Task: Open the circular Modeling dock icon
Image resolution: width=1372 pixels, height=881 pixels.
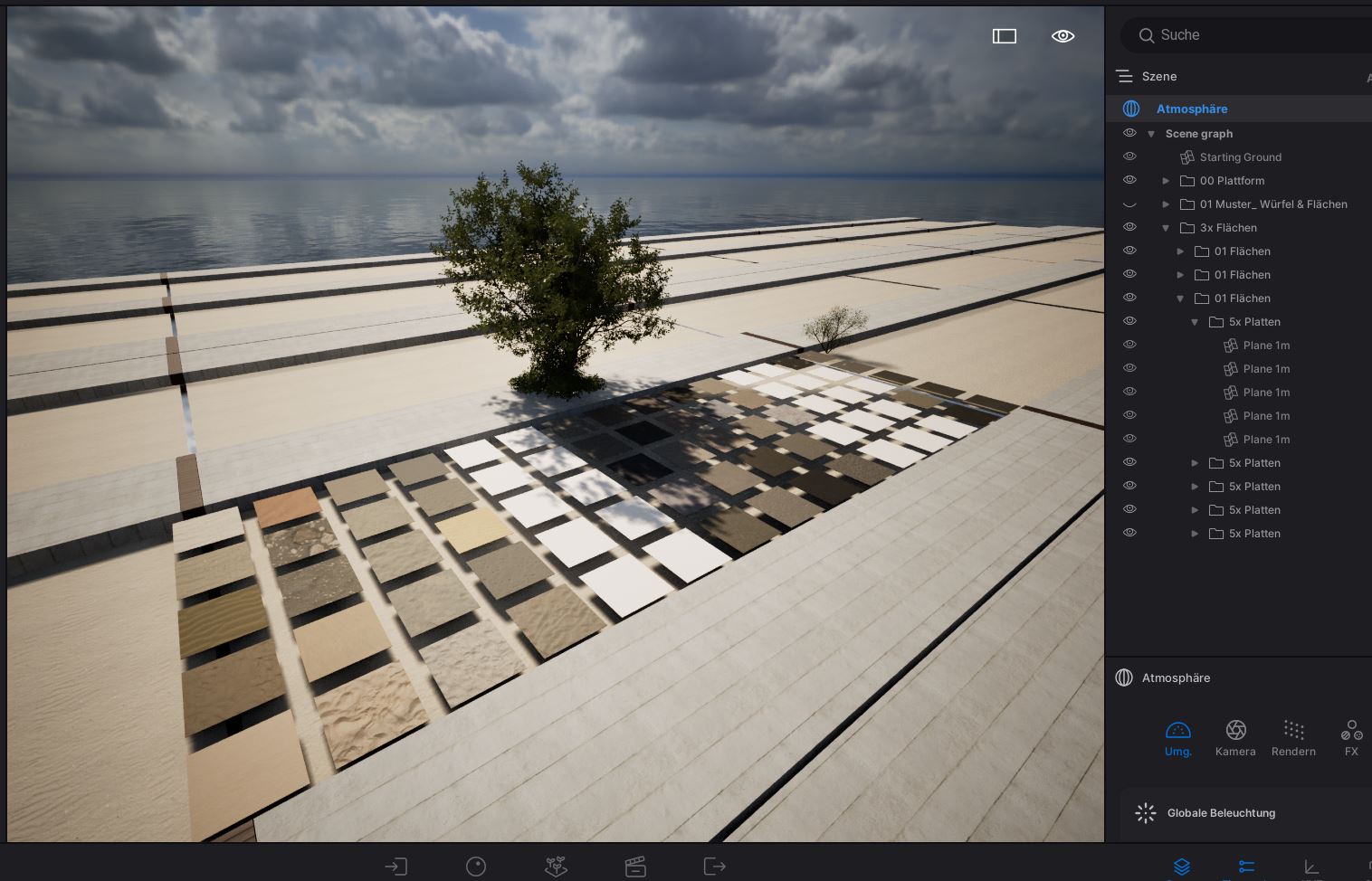Action: pos(476,867)
